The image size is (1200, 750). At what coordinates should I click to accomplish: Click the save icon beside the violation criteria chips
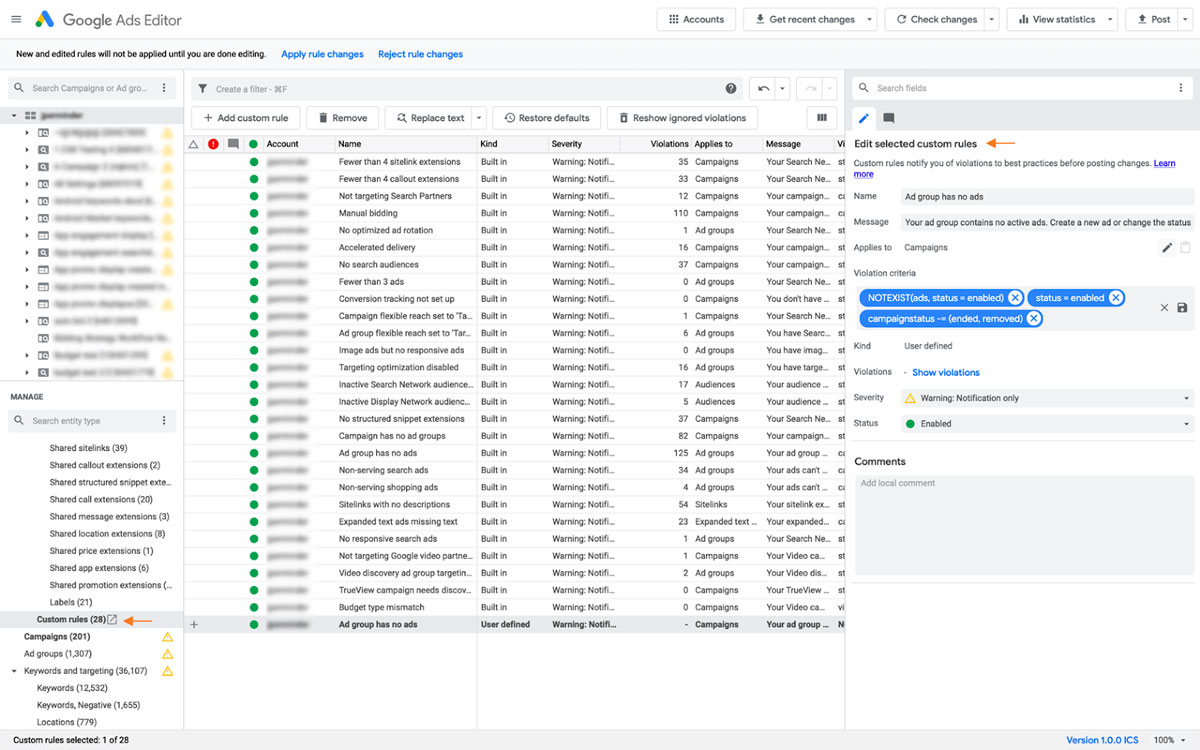pyautogui.click(x=1184, y=308)
